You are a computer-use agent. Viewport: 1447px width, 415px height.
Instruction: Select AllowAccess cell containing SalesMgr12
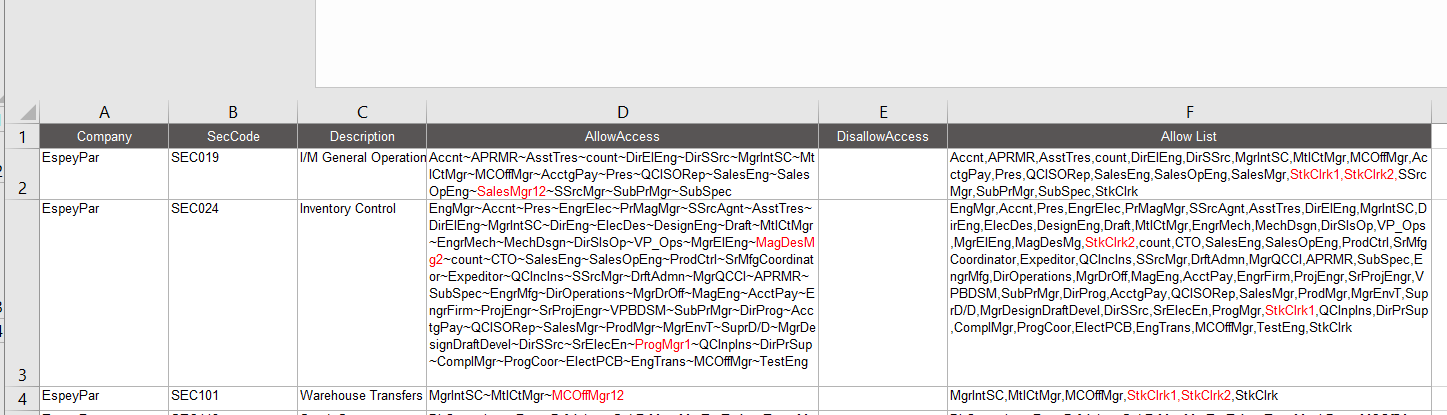(622, 173)
